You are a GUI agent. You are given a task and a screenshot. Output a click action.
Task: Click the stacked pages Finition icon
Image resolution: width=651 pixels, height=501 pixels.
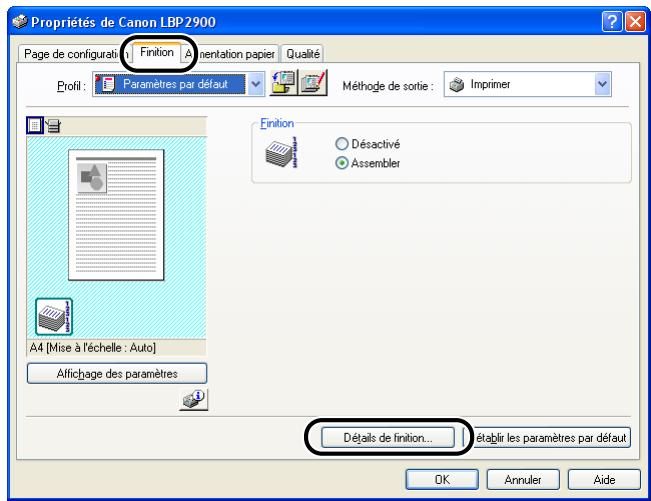click(281, 152)
